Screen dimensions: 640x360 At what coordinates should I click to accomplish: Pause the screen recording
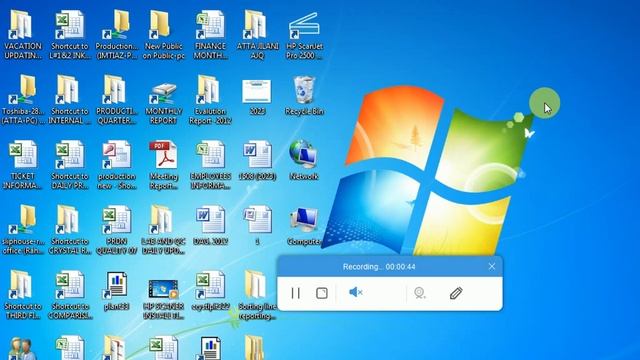296,293
